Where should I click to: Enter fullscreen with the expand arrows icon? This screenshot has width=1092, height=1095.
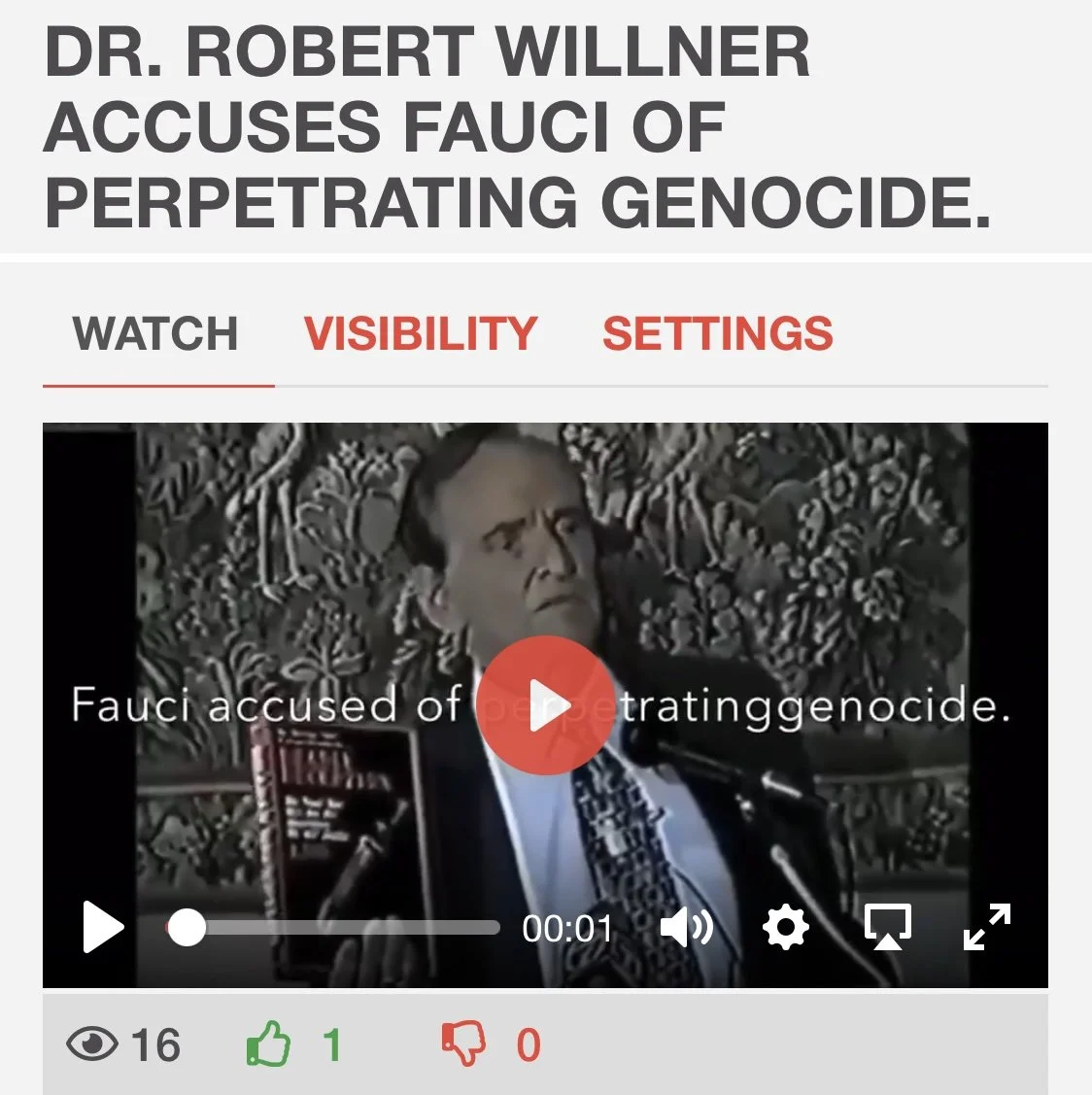(986, 927)
